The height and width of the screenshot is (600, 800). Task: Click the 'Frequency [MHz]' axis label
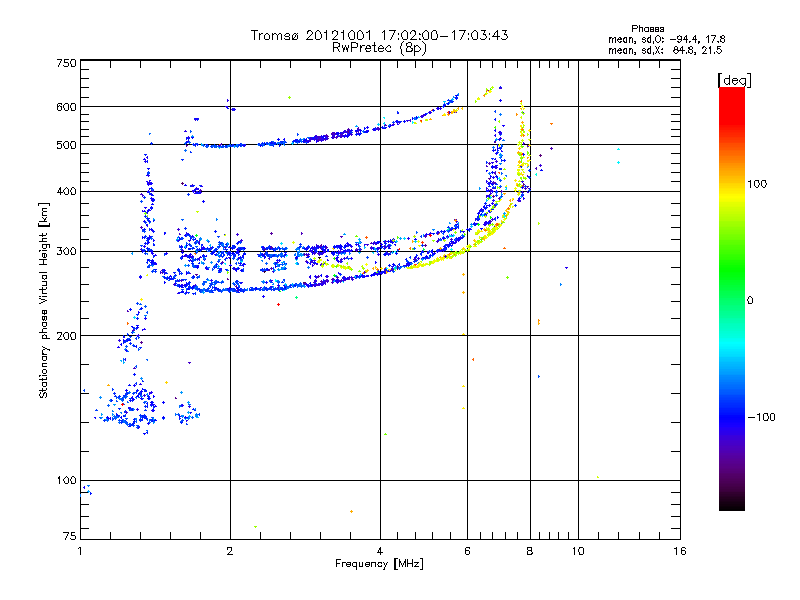click(379, 564)
